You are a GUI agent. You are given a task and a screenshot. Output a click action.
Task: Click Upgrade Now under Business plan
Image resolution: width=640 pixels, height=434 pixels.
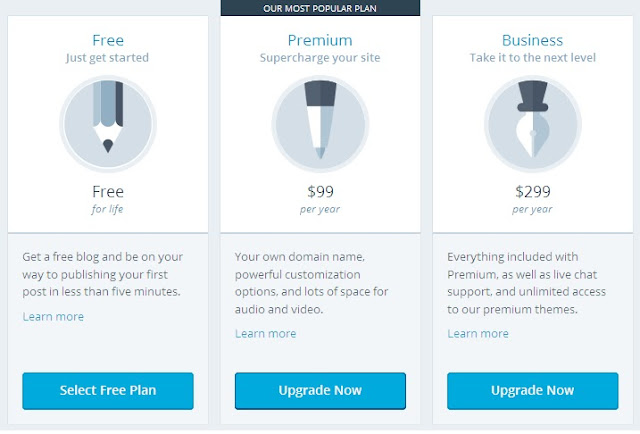click(533, 391)
